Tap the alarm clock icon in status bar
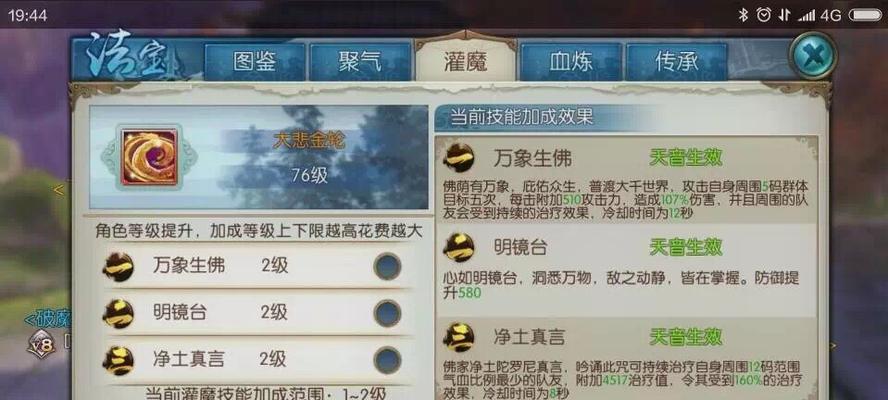The image size is (888, 400). point(763,15)
